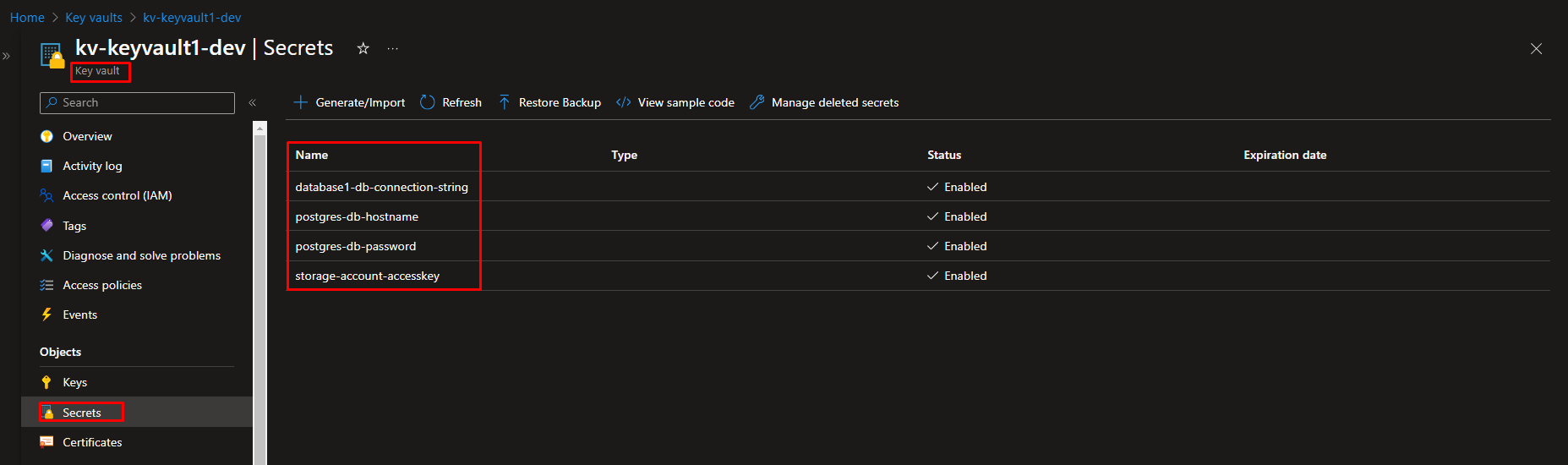Click the key vault resource icon
The height and width of the screenshot is (465, 1568).
[x=52, y=56]
